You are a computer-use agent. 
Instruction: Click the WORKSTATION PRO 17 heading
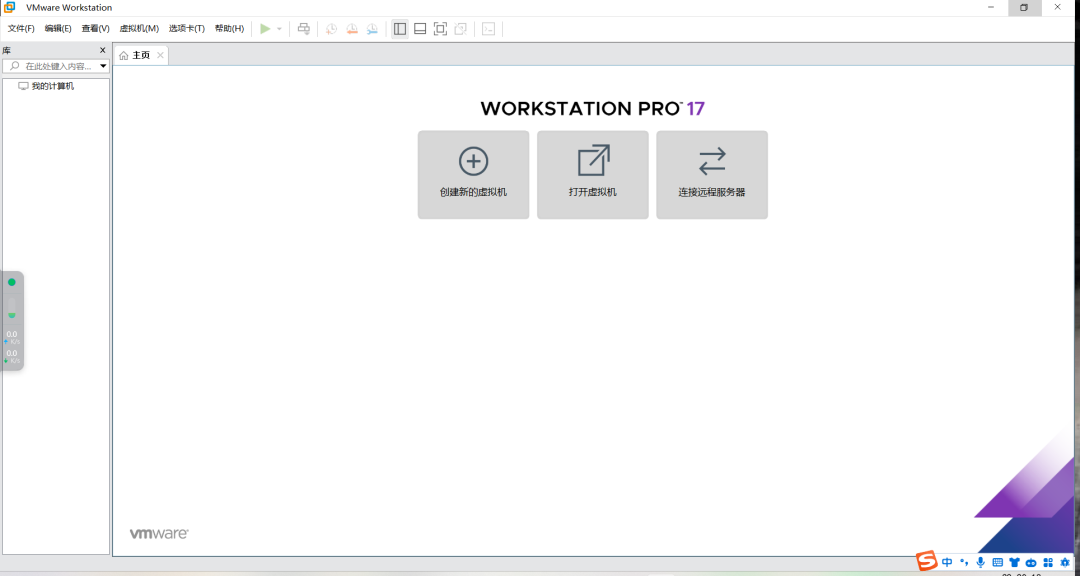(592, 109)
